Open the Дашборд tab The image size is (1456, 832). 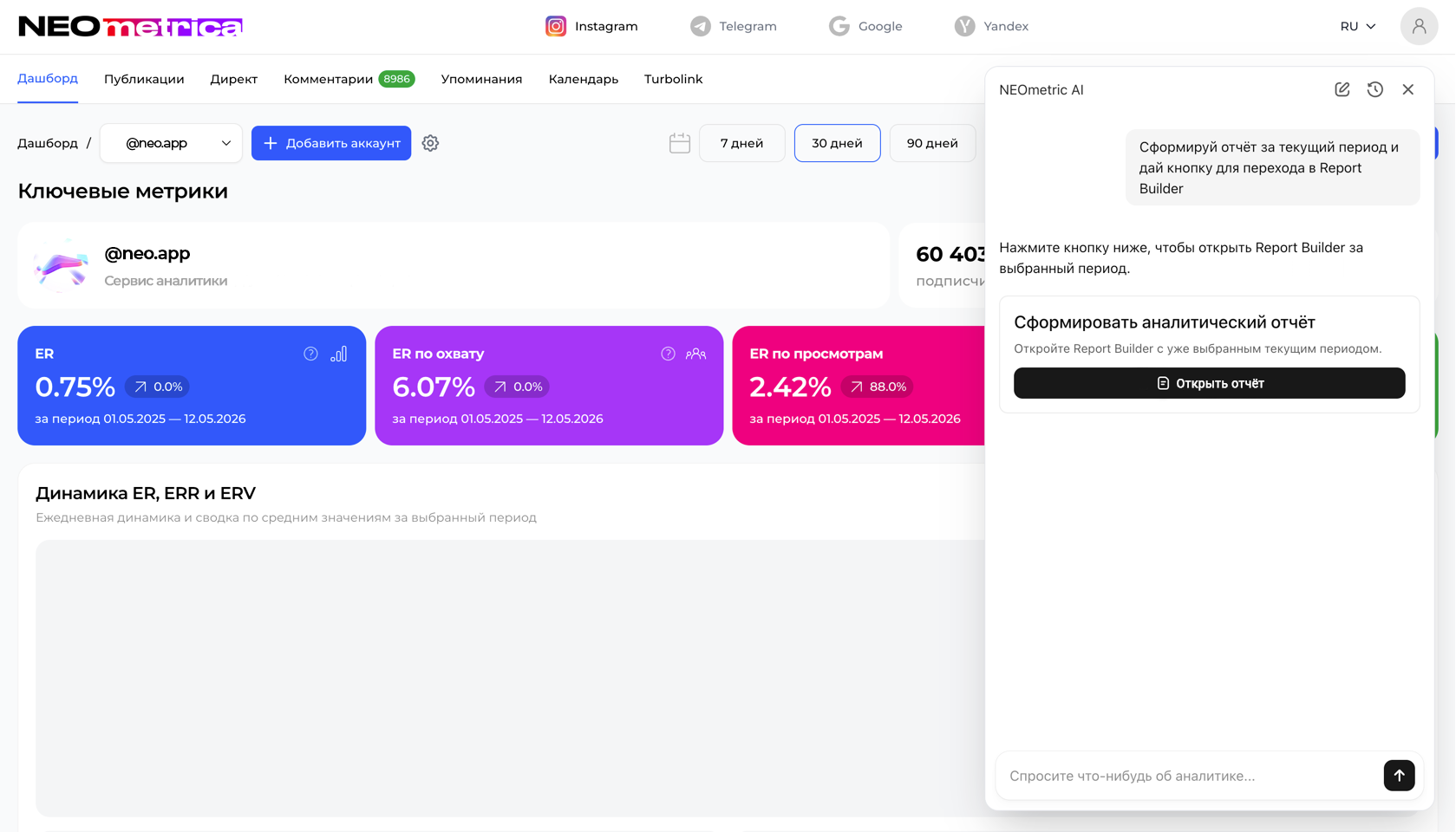coord(48,79)
